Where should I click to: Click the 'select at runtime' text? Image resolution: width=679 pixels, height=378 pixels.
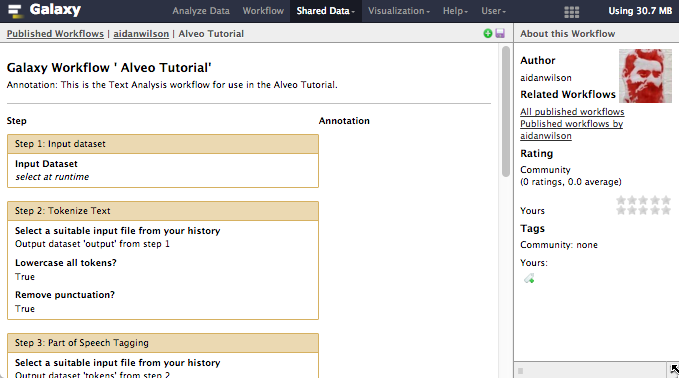point(52,177)
